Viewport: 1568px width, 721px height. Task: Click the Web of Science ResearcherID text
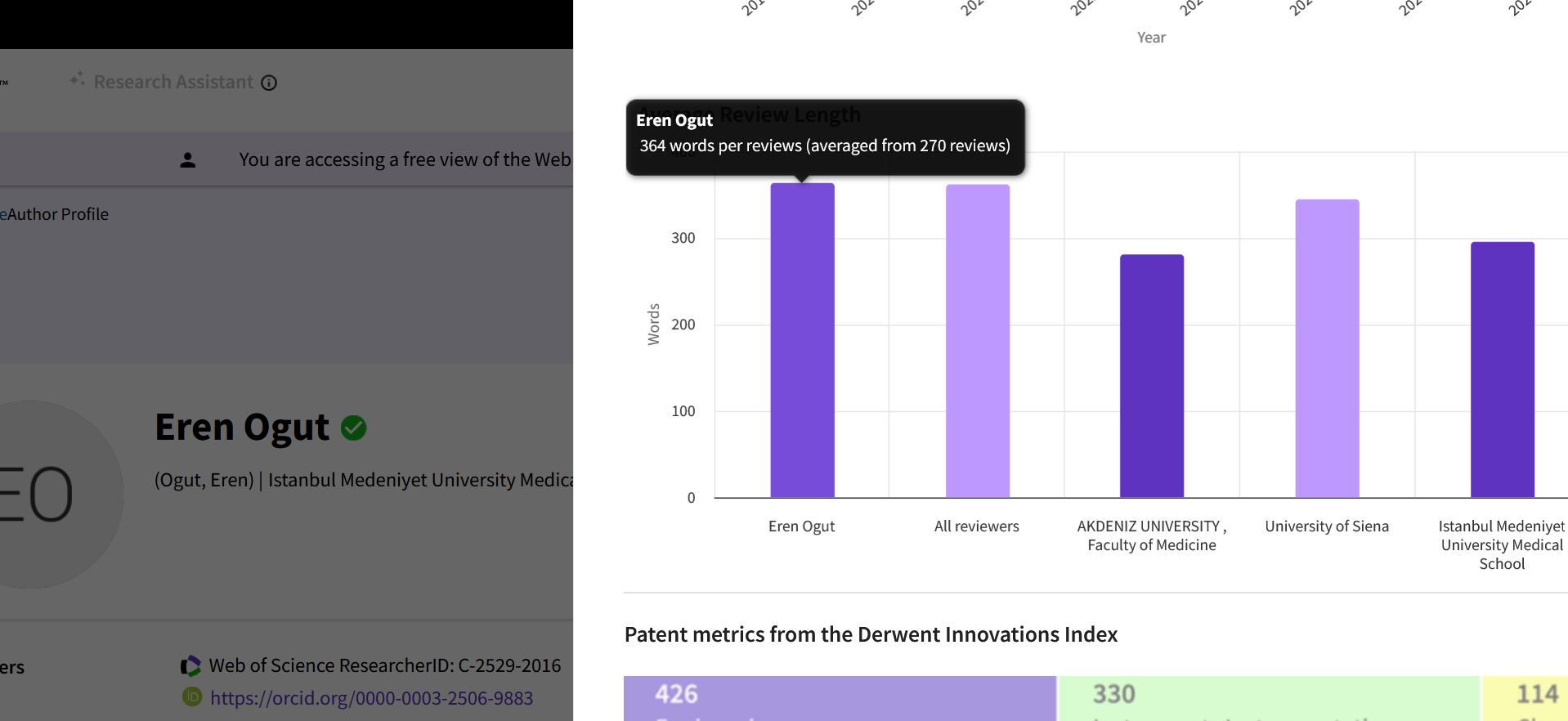point(385,666)
